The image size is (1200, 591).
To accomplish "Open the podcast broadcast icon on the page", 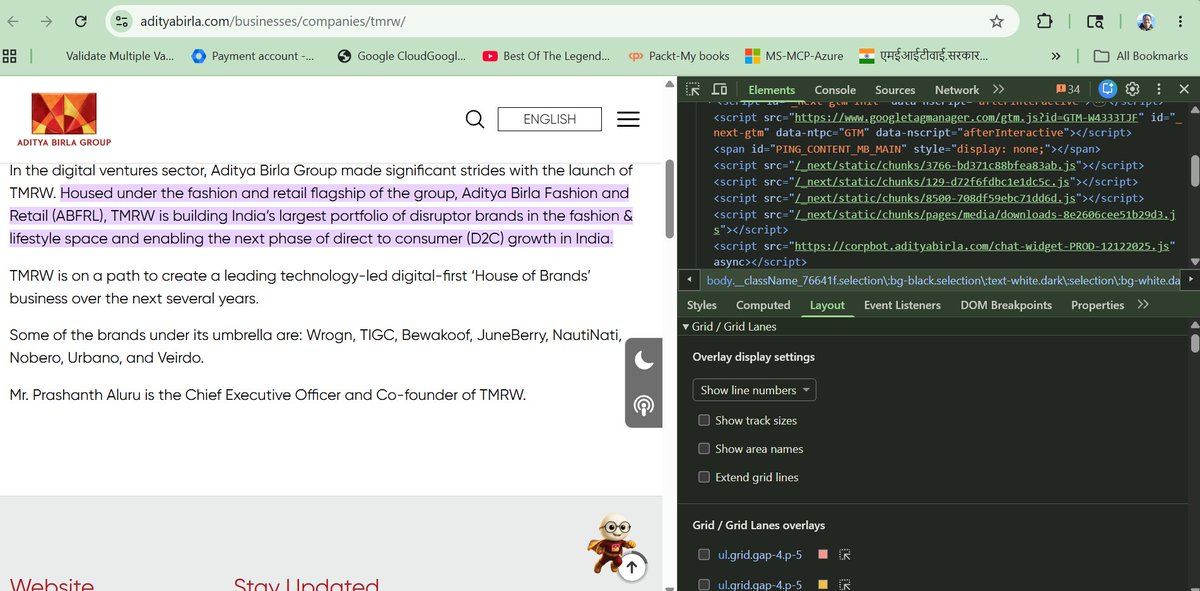I will click(x=644, y=405).
